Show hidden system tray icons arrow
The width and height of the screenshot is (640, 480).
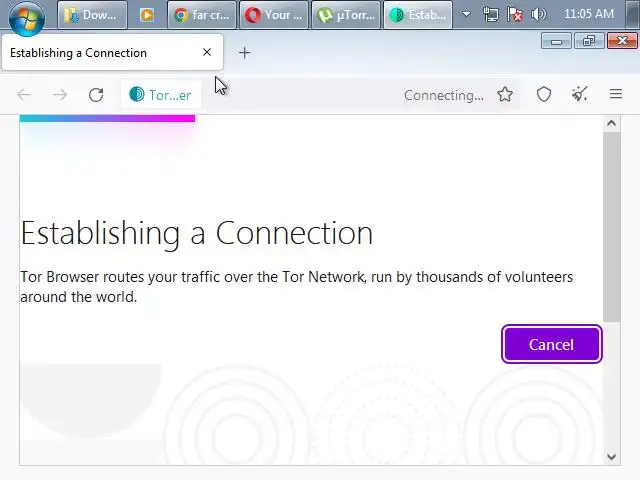click(466, 15)
